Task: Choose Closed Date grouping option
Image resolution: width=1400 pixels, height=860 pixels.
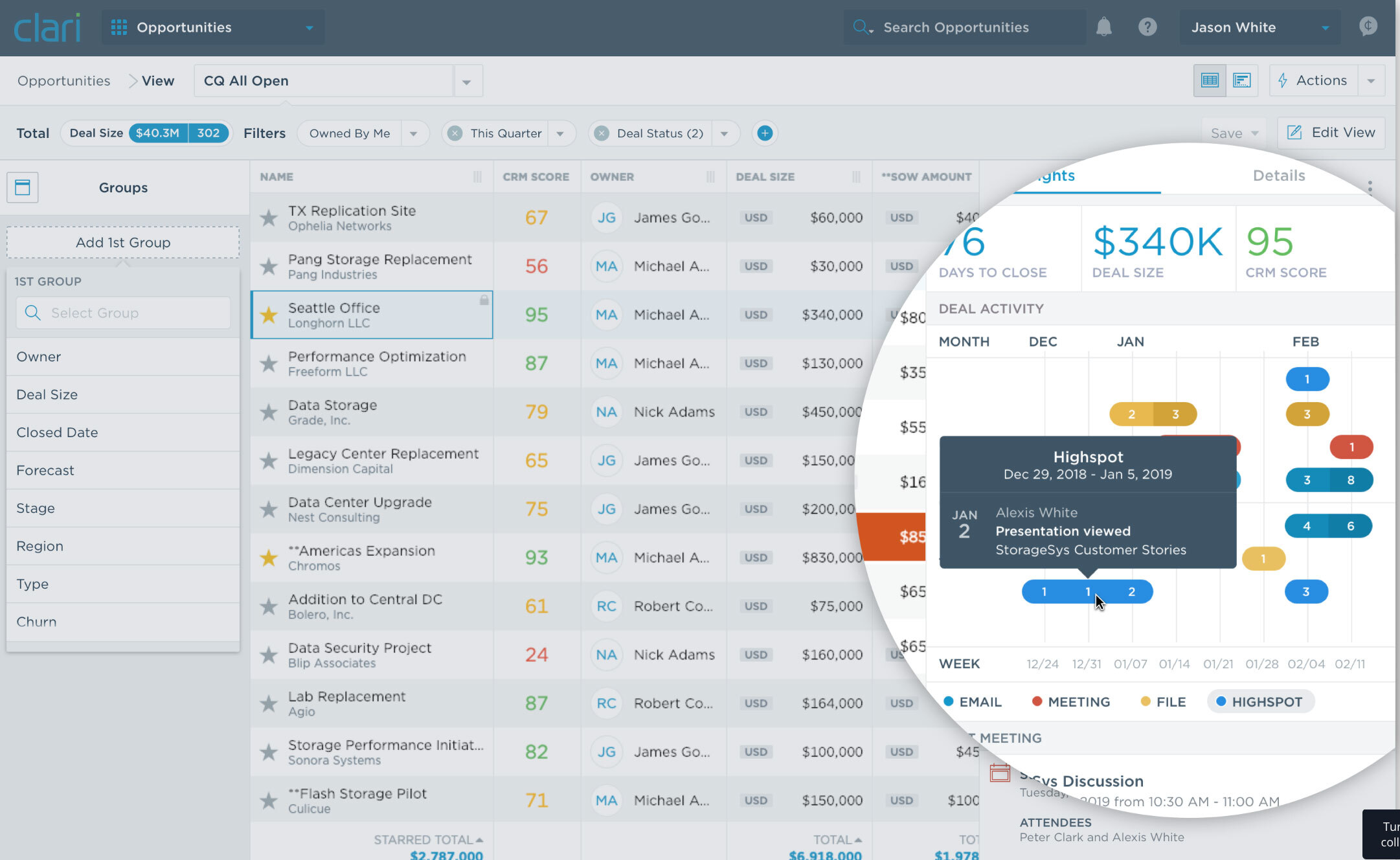Action: [x=123, y=433]
